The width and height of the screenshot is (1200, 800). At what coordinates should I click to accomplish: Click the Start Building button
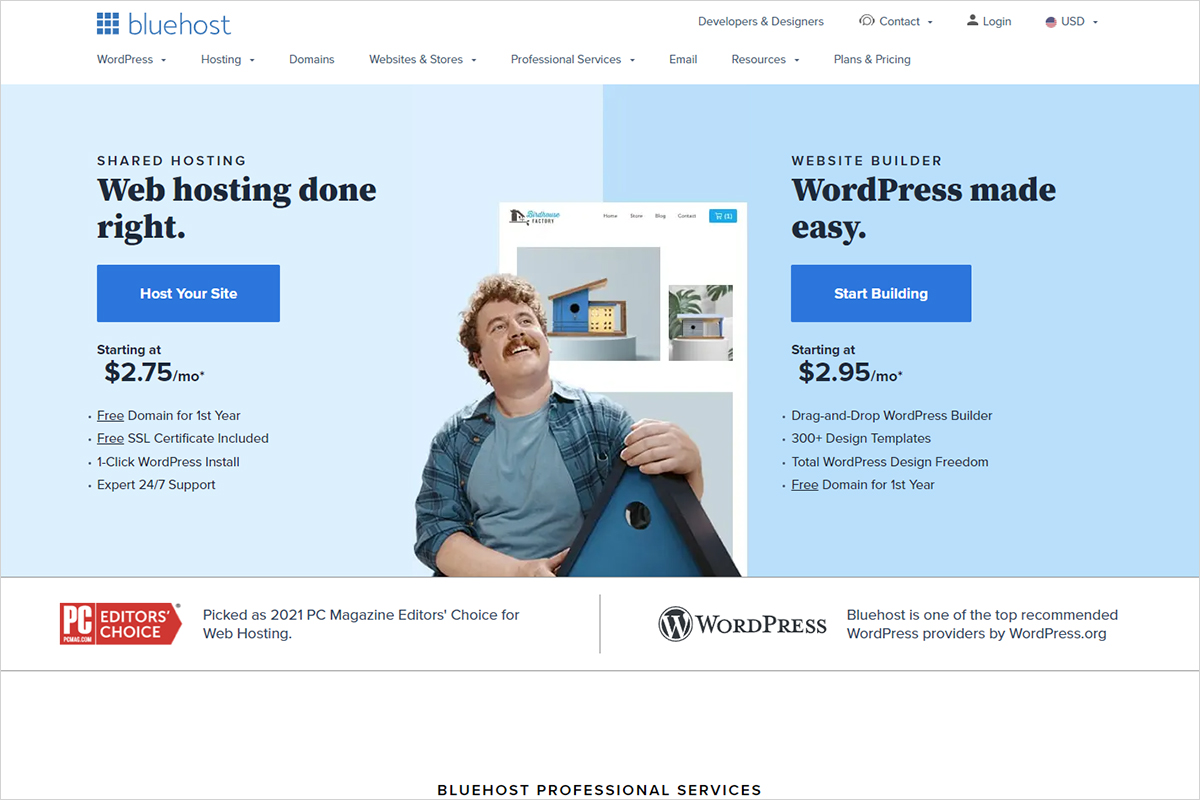pyautogui.click(x=881, y=293)
